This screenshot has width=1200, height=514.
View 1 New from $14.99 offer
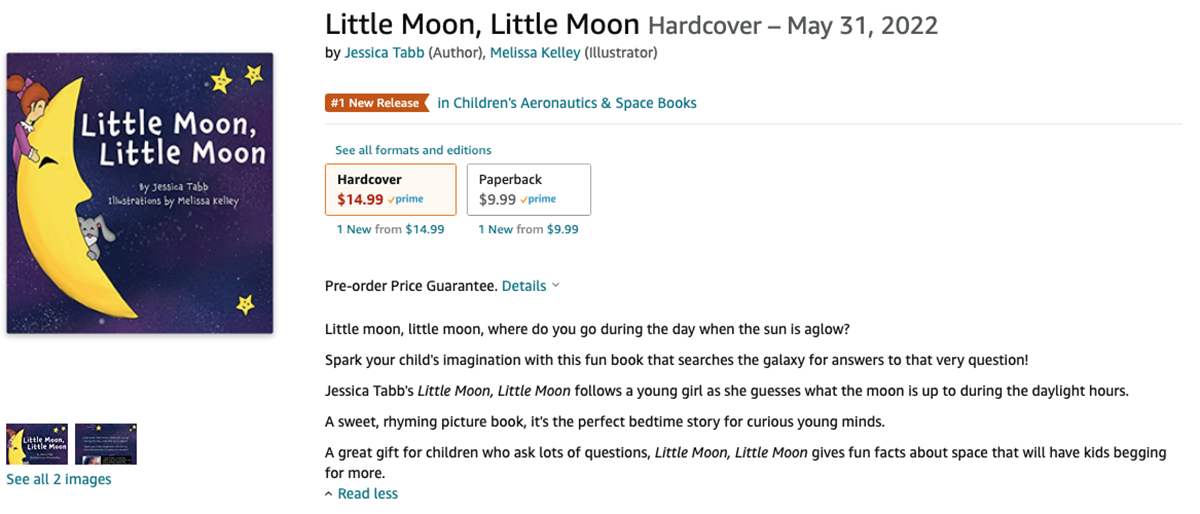pos(391,229)
